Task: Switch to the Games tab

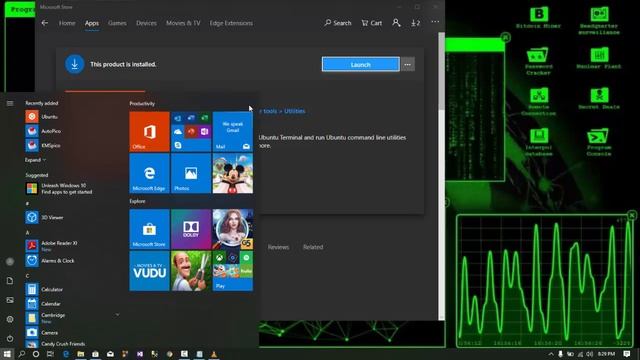Action: [x=117, y=23]
